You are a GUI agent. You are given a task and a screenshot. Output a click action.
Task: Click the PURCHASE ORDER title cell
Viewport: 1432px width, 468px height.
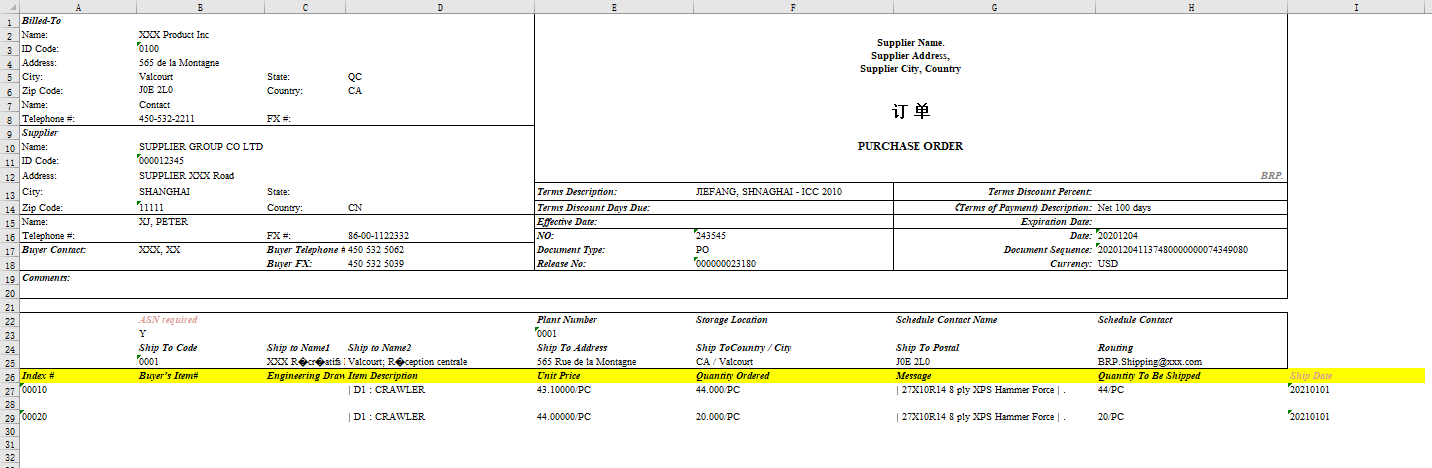coord(910,146)
